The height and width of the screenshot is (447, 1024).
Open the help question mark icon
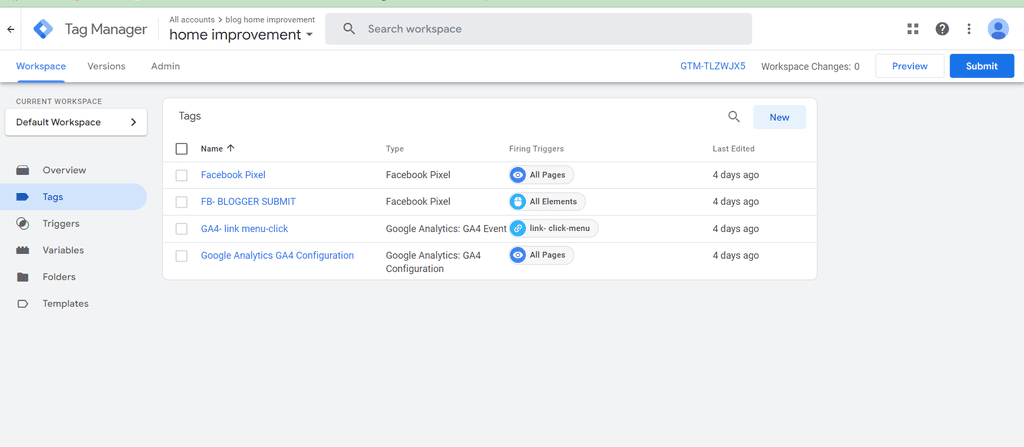(942, 29)
